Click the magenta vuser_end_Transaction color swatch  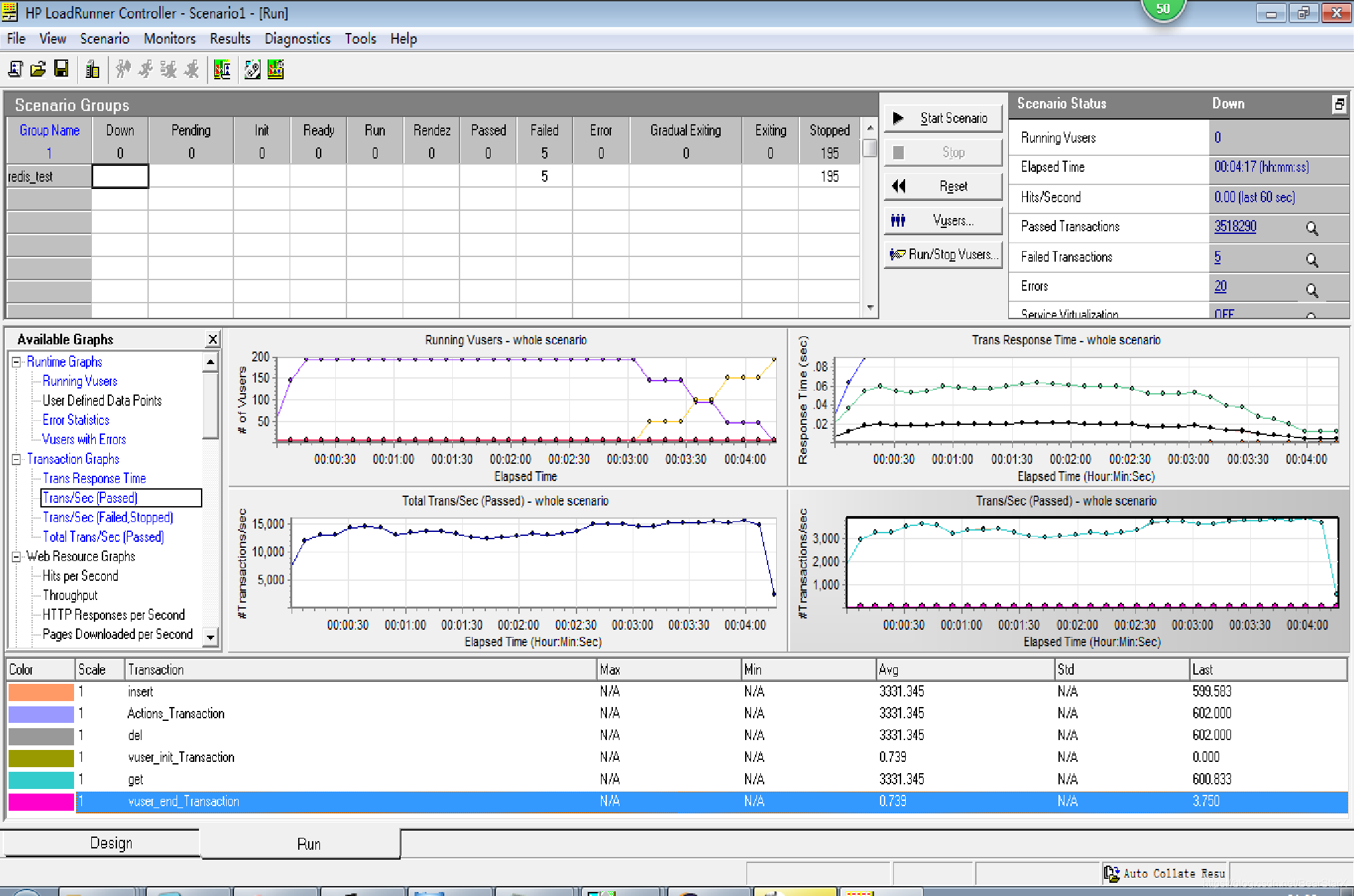(x=41, y=802)
